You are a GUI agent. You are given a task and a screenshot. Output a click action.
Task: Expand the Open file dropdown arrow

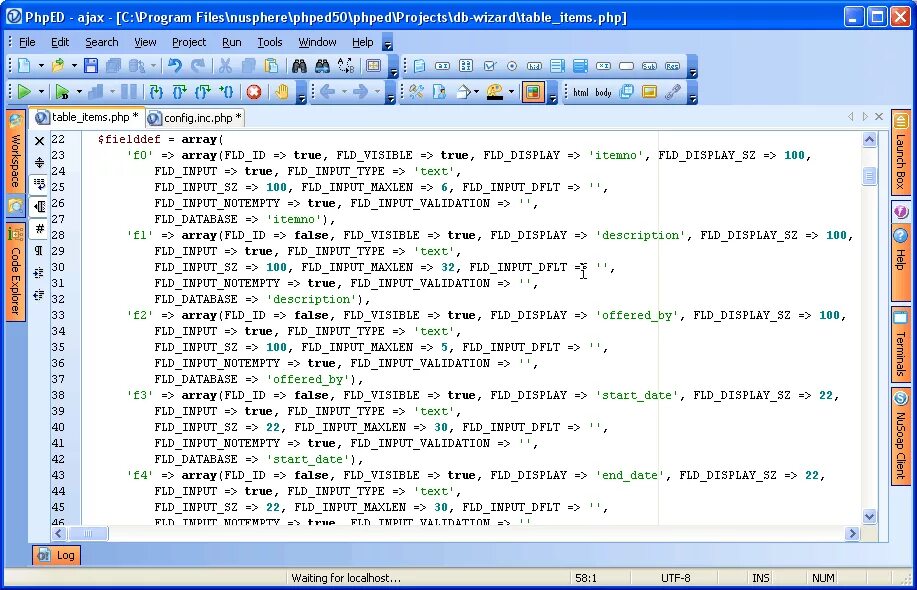[x=74, y=65]
